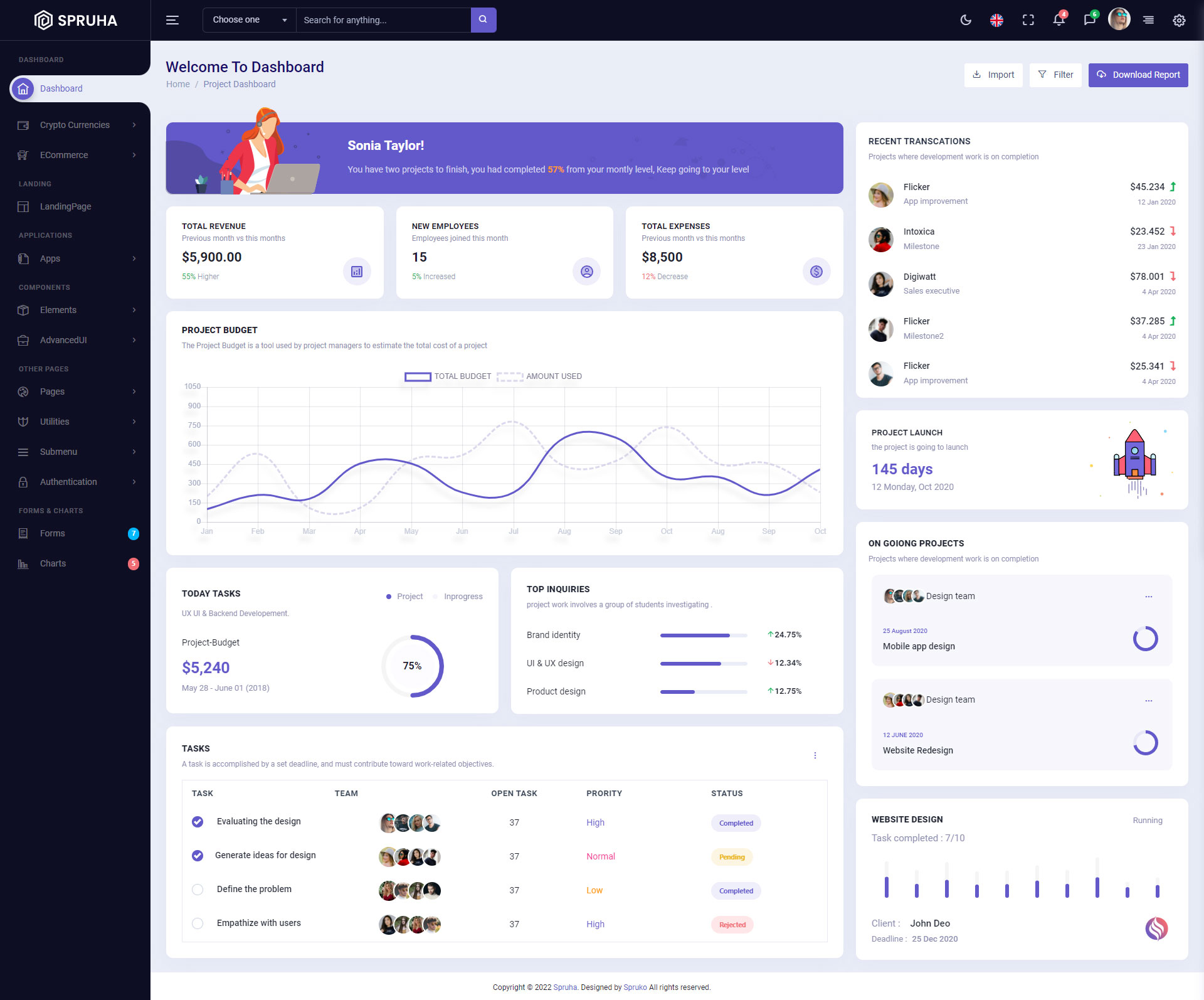The width and height of the screenshot is (1204, 1000).
Task: Open the settings gear icon
Action: (1179, 20)
